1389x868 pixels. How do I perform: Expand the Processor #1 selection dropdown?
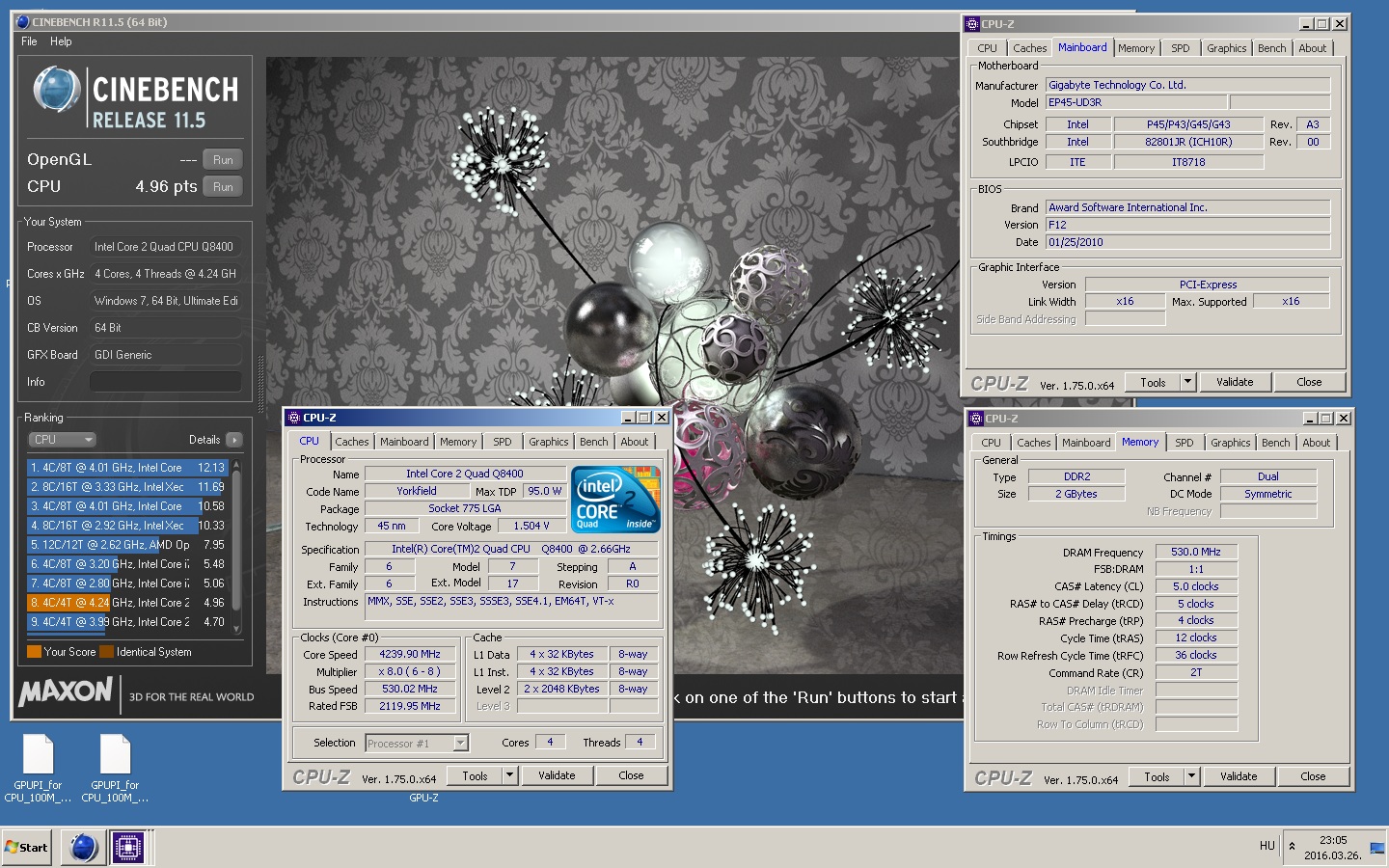click(x=460, y=743)
